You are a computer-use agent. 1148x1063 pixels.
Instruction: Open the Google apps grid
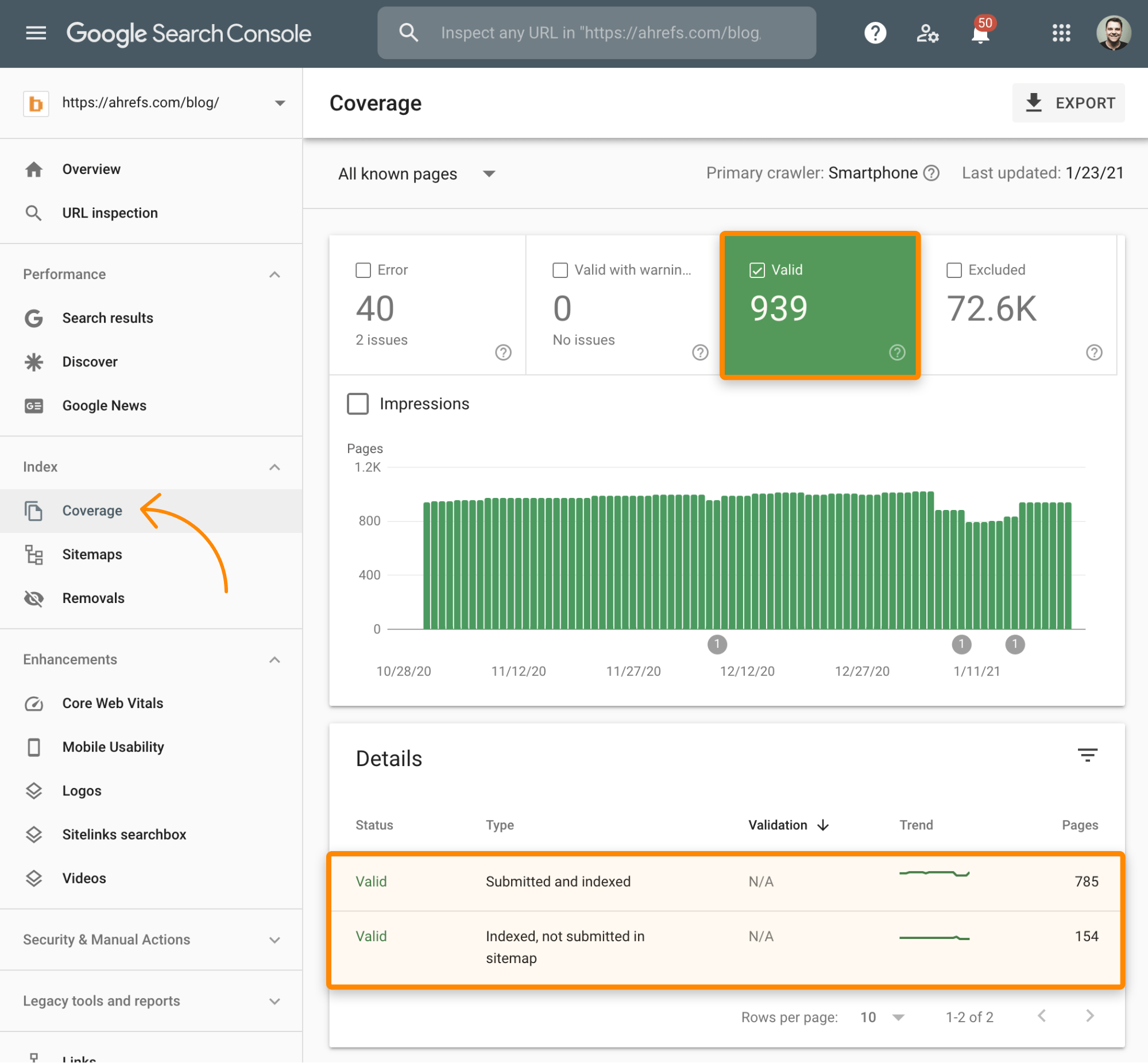(x=1061, y=33)
